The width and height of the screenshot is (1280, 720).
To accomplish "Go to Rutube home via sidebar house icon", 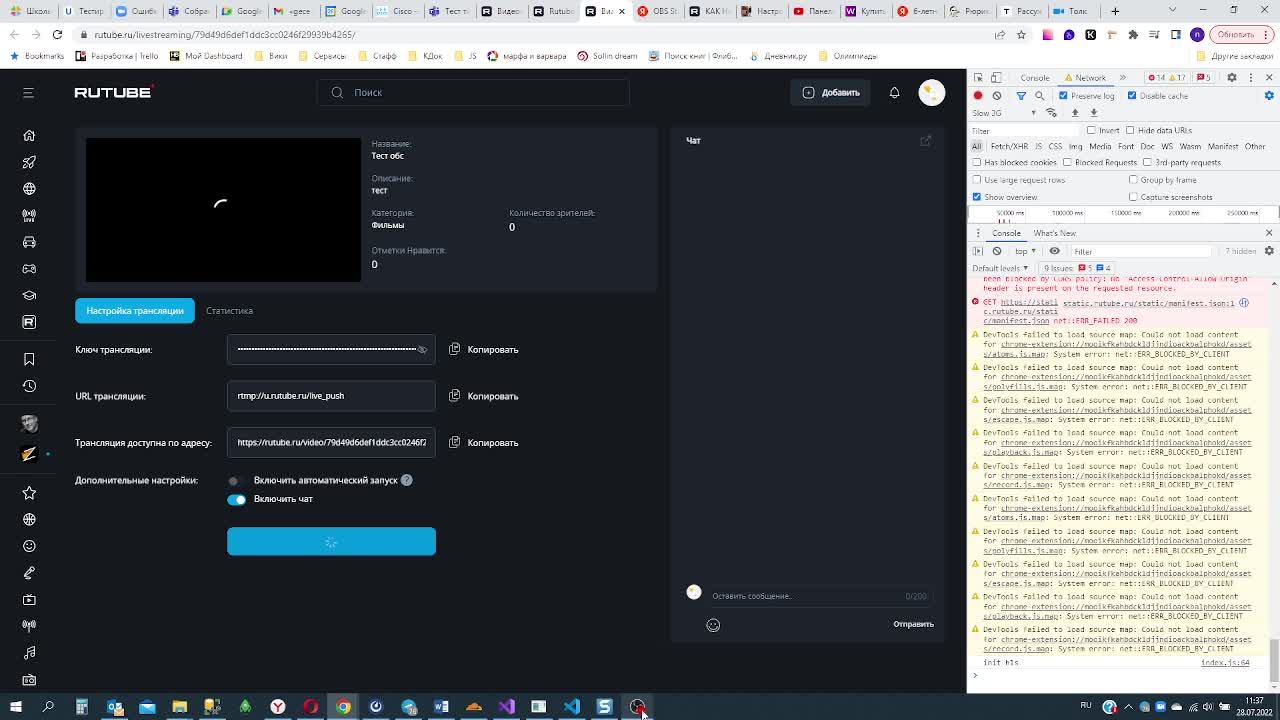I will (29, 135).
